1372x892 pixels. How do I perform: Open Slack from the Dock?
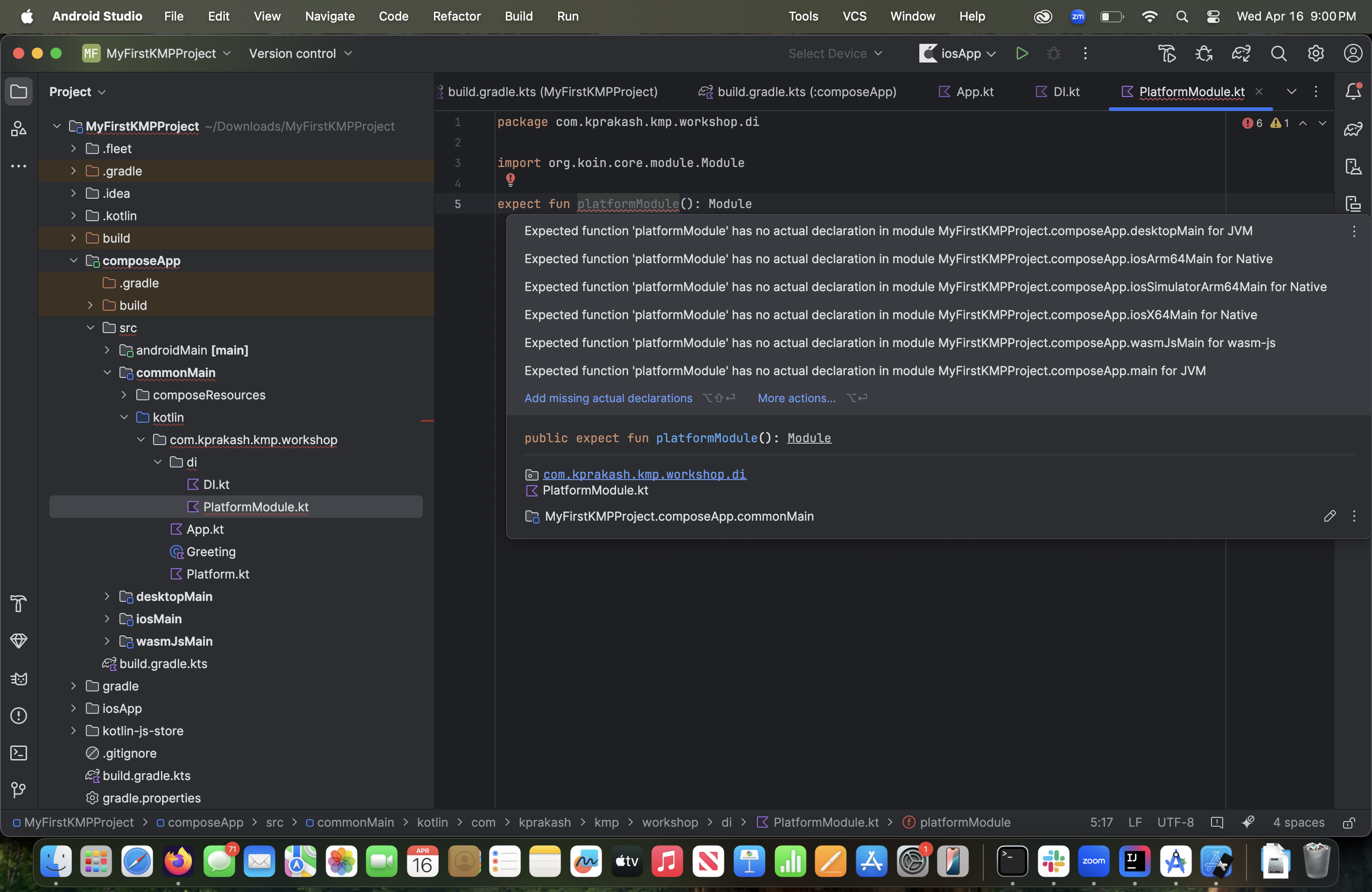1053,861
